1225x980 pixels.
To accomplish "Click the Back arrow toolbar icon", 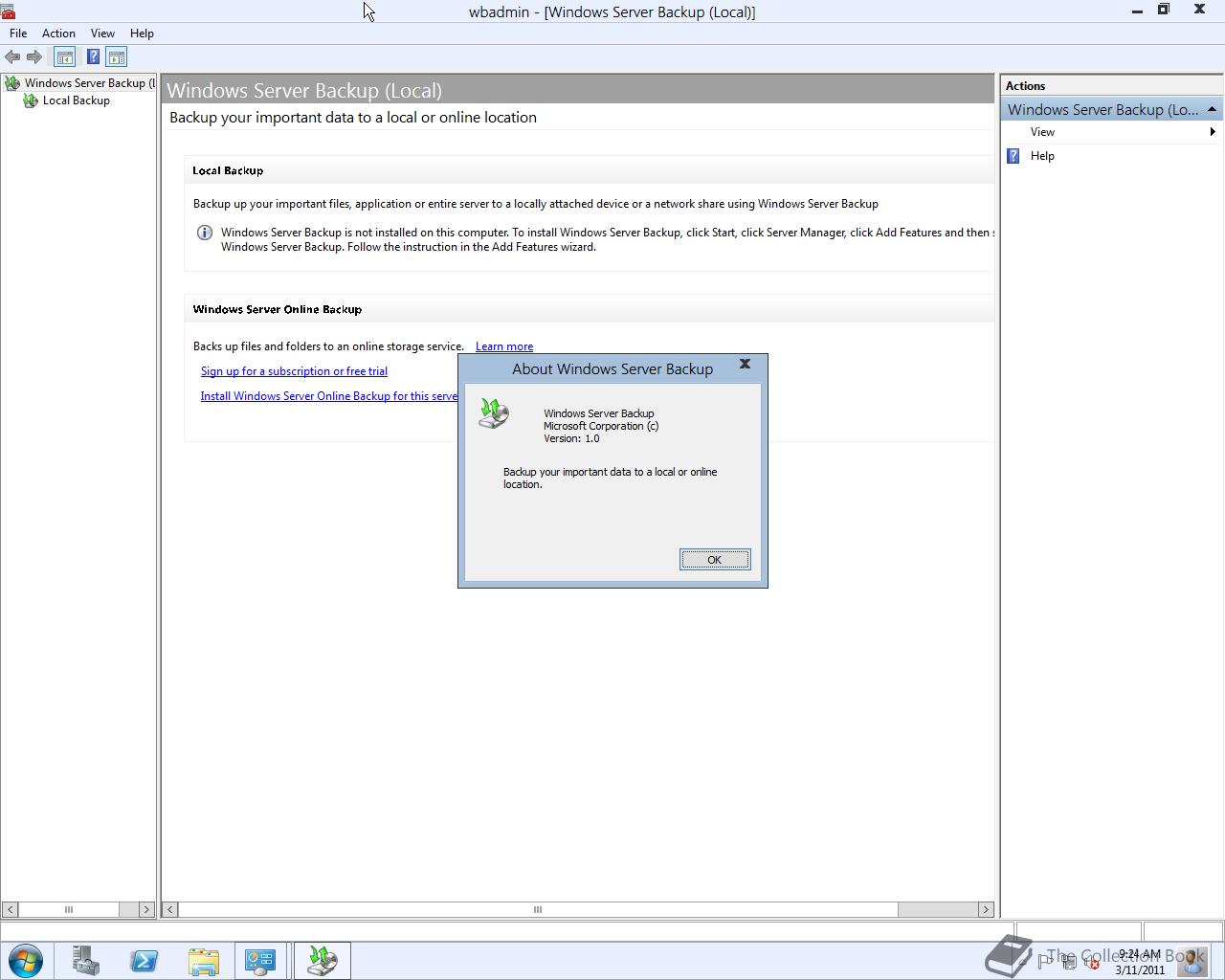I will pyautogui.click(x=12, y=57).
